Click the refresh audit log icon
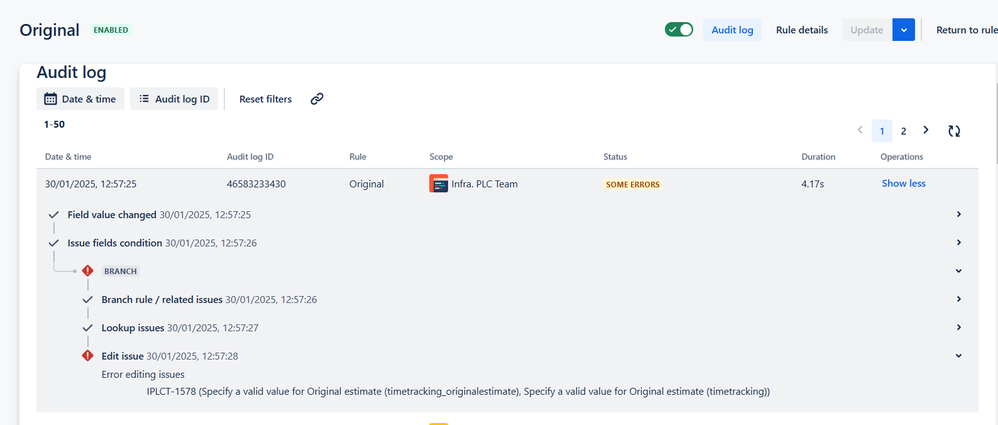Viewport: 998px width, 425px height. [954, 131]
